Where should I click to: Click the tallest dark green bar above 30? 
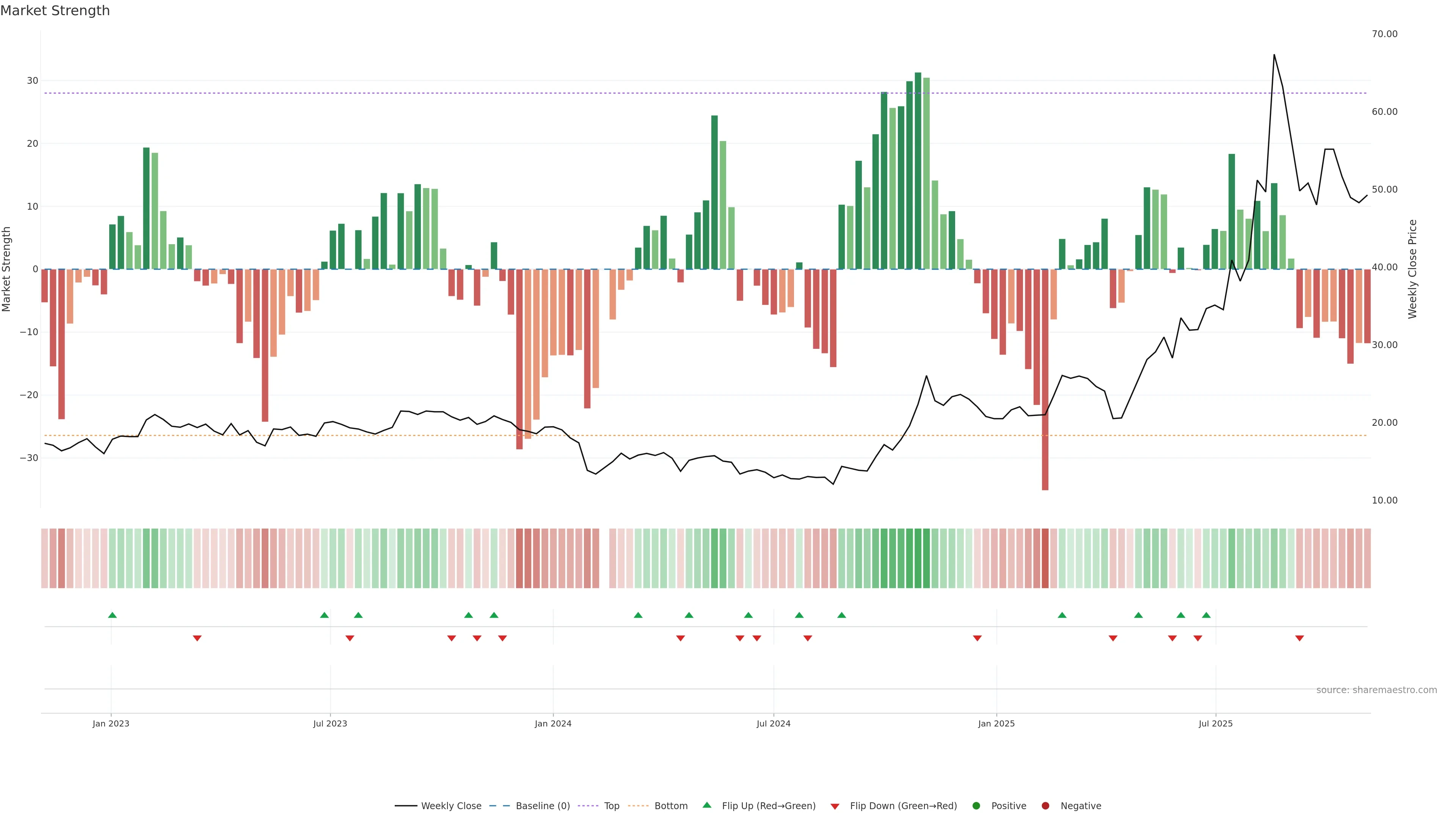[x=918, y=169]
